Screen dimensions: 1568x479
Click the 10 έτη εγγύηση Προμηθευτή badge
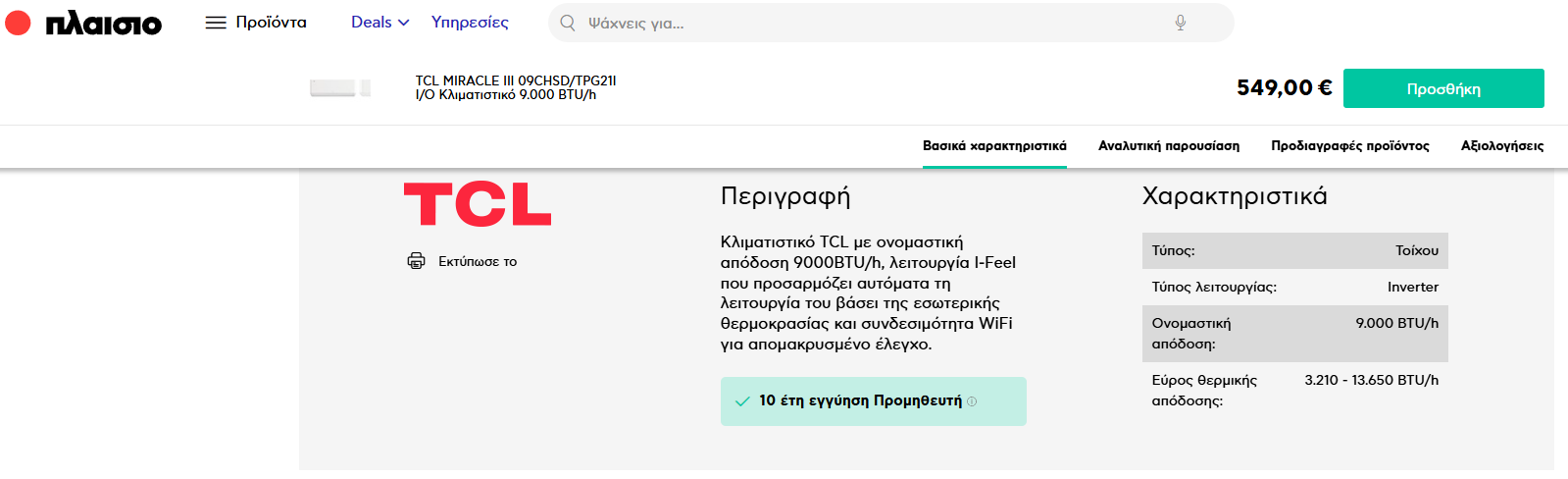tap(874, 401)
